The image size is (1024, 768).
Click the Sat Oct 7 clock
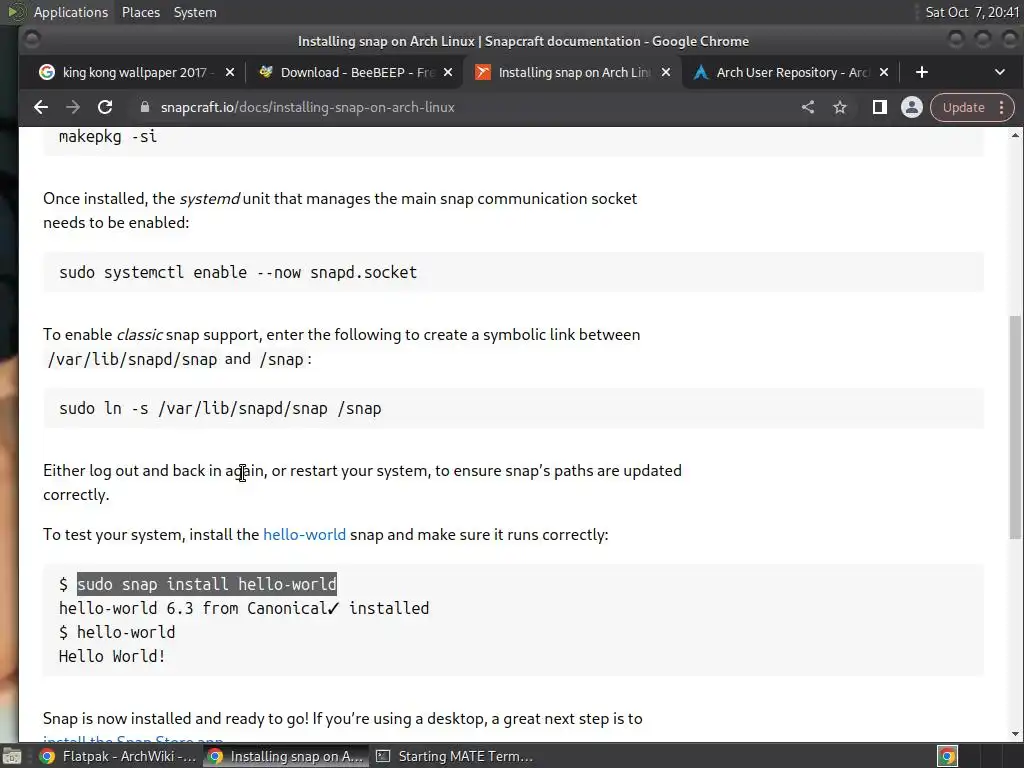click(971, 12)
